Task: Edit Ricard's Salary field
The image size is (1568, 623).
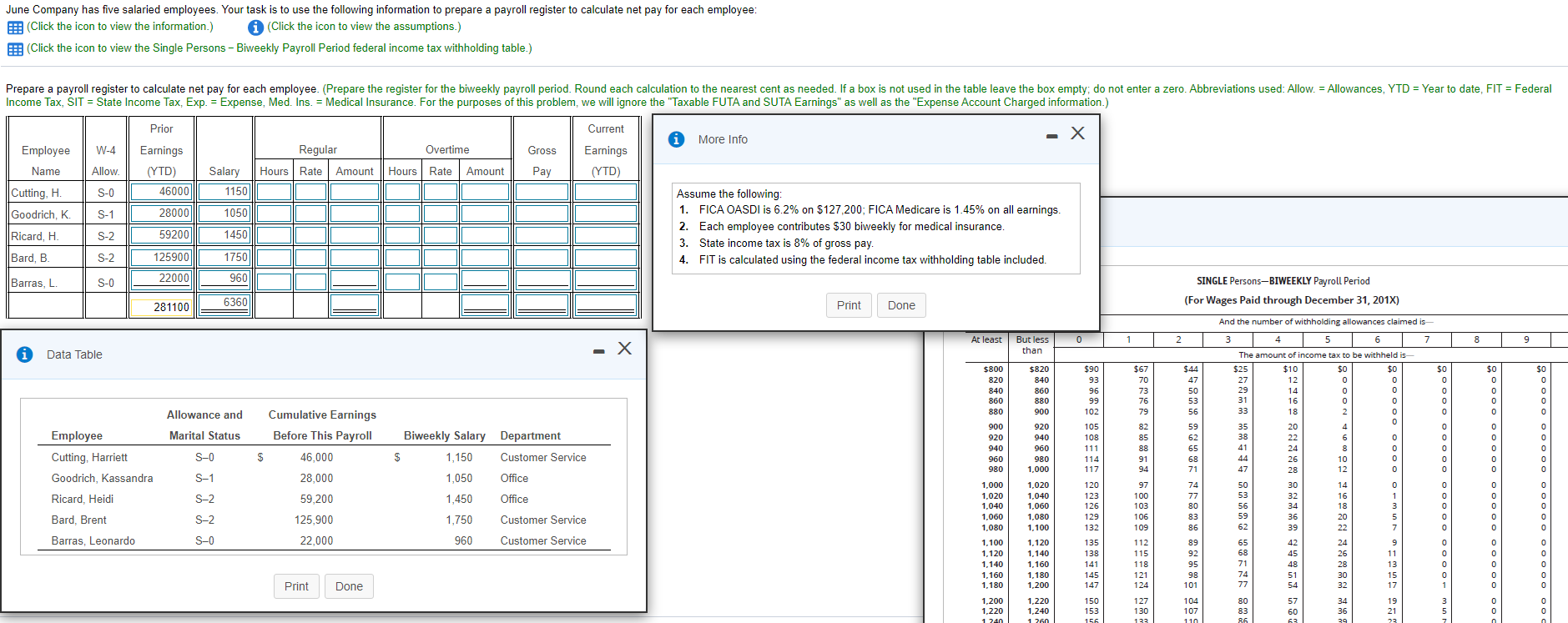Action: pos(224,235)
